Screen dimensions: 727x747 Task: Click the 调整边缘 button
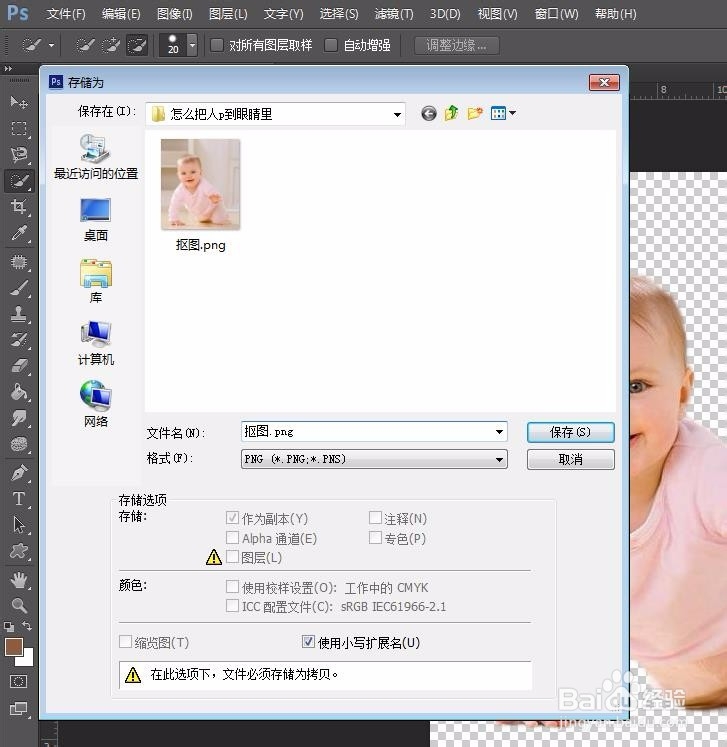(456, 45)
